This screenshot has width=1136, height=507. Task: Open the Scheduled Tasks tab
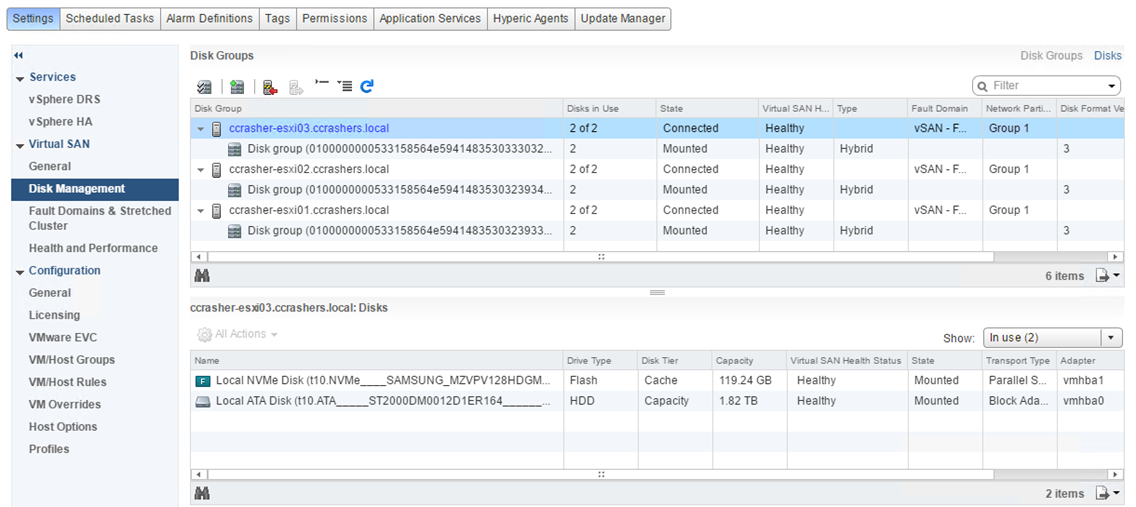click(x=110, y=19)
